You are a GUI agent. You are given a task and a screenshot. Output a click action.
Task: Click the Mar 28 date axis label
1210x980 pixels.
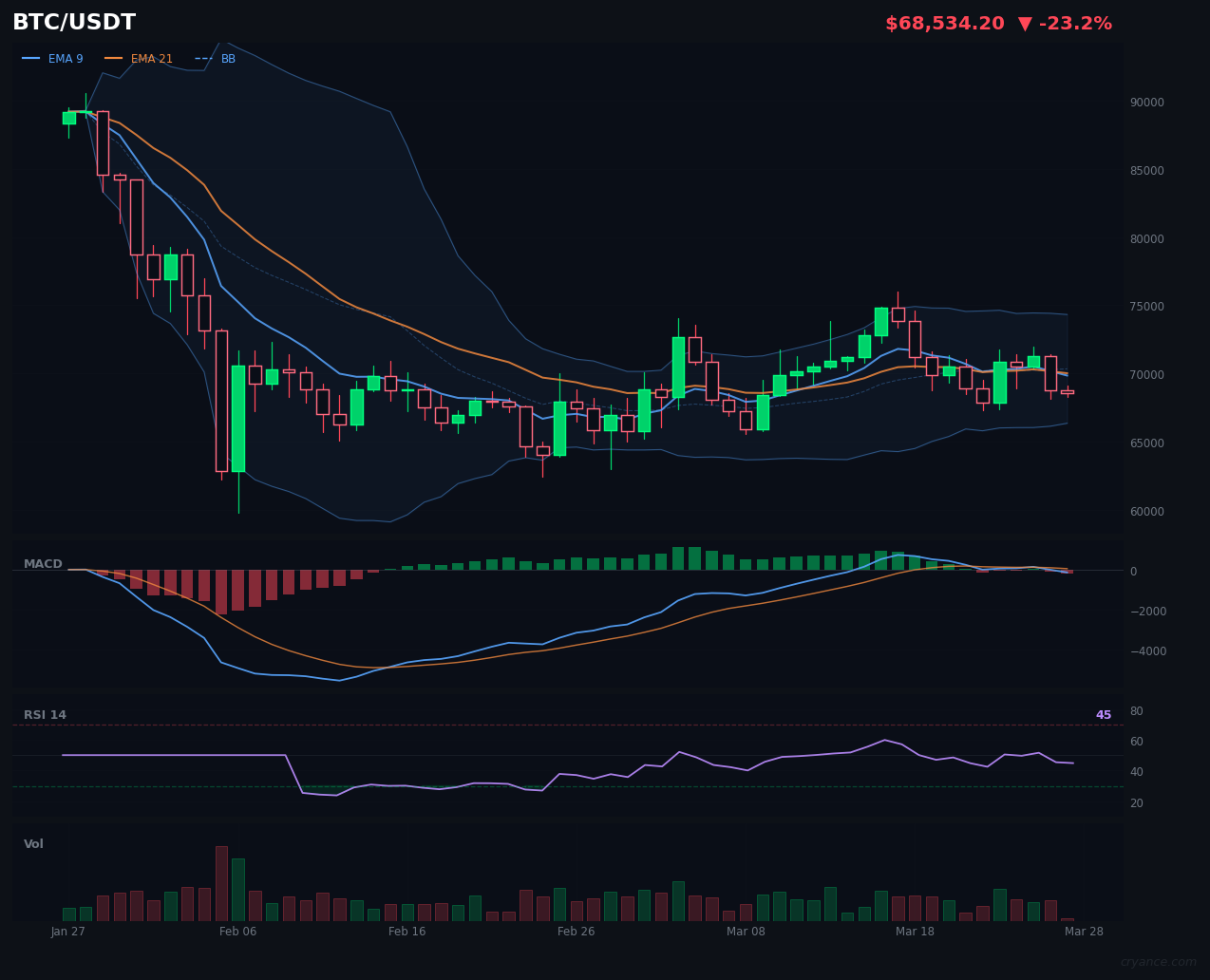coord(1085,932)
